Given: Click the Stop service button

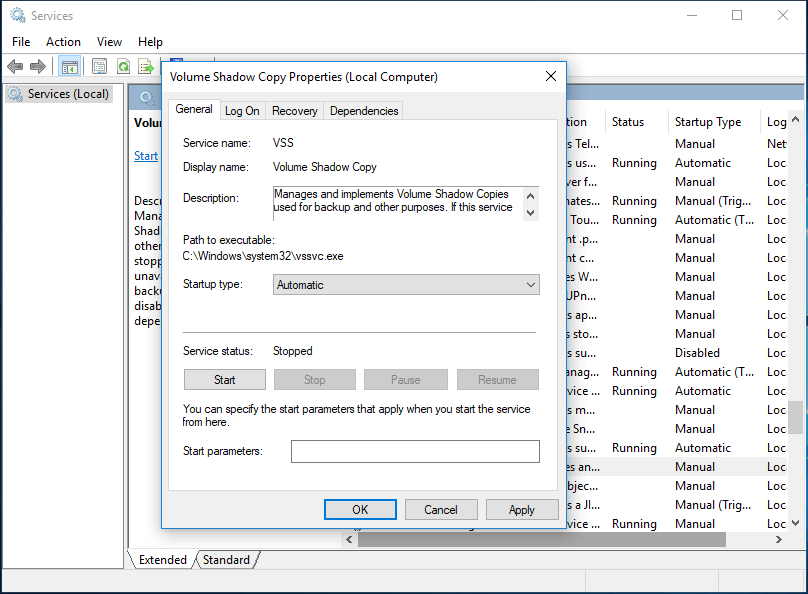Looking at the screenshot, I should pos(314,380).
